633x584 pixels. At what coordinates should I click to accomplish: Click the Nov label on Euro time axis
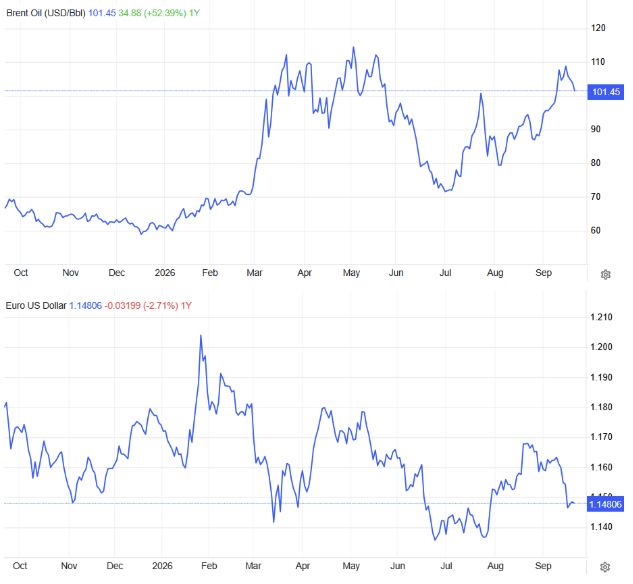tap(69, 566)
